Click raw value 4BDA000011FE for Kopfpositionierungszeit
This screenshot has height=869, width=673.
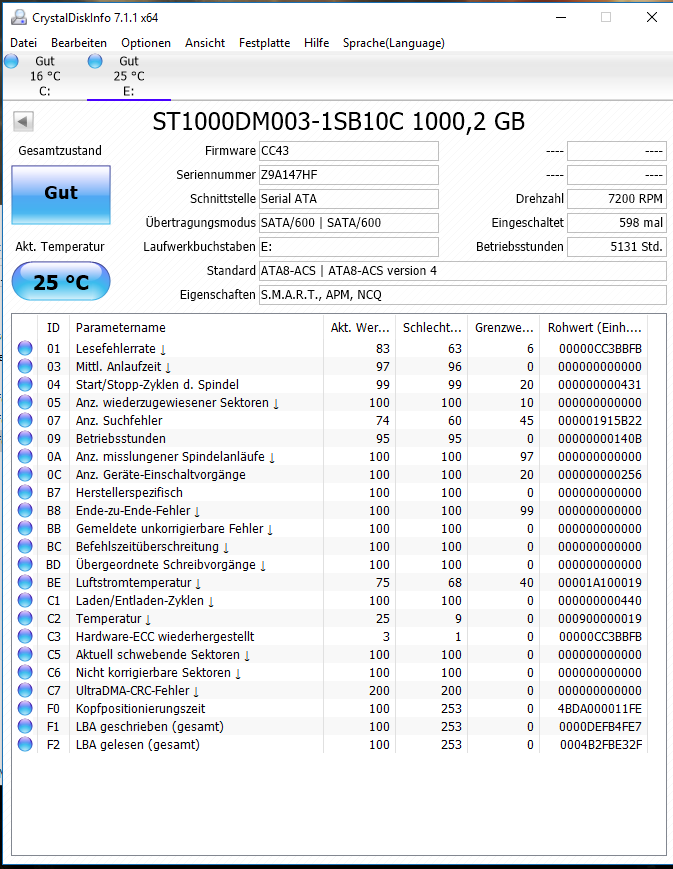pos(600,709)
